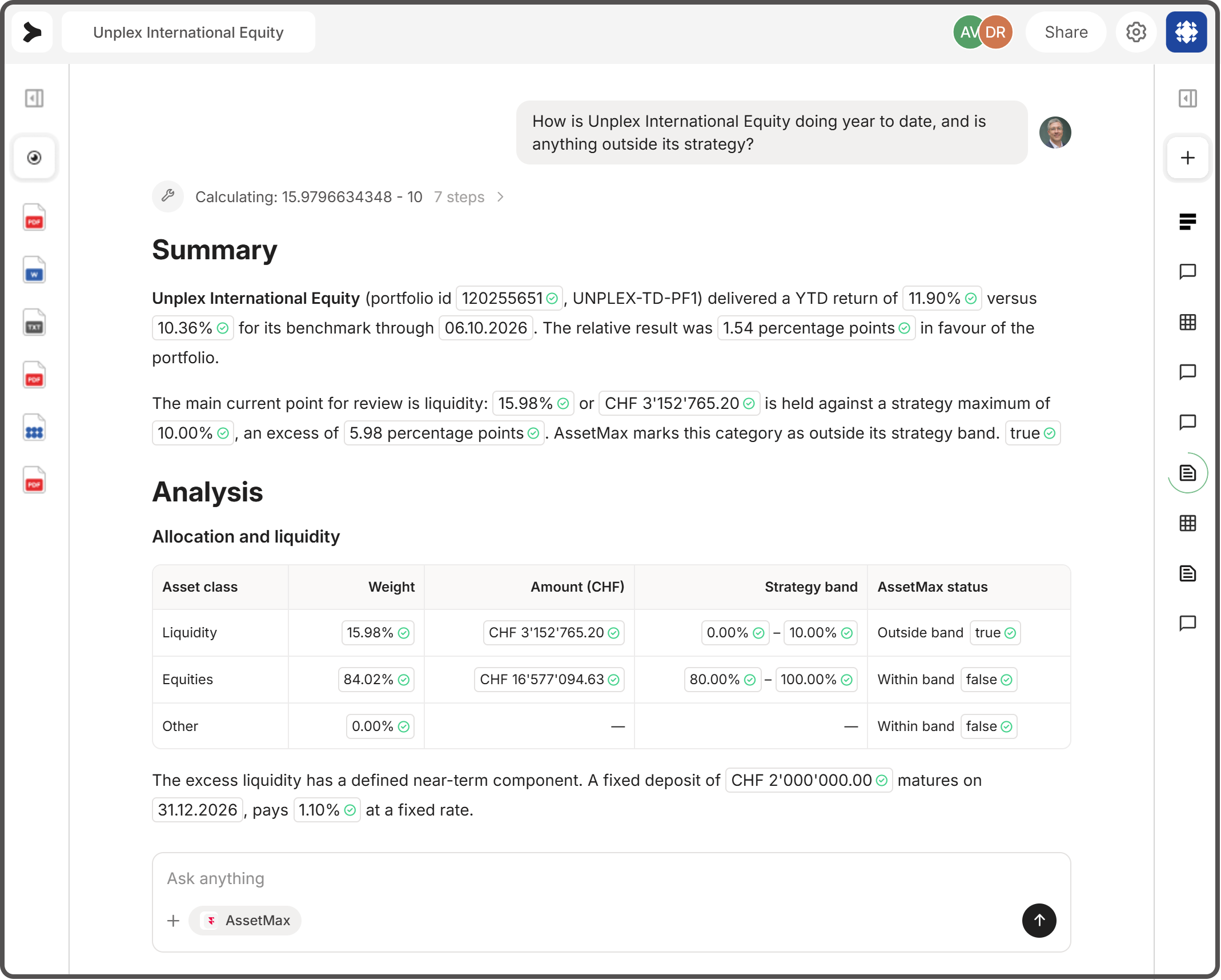Click the orange DR avatar

click(996, 33)
